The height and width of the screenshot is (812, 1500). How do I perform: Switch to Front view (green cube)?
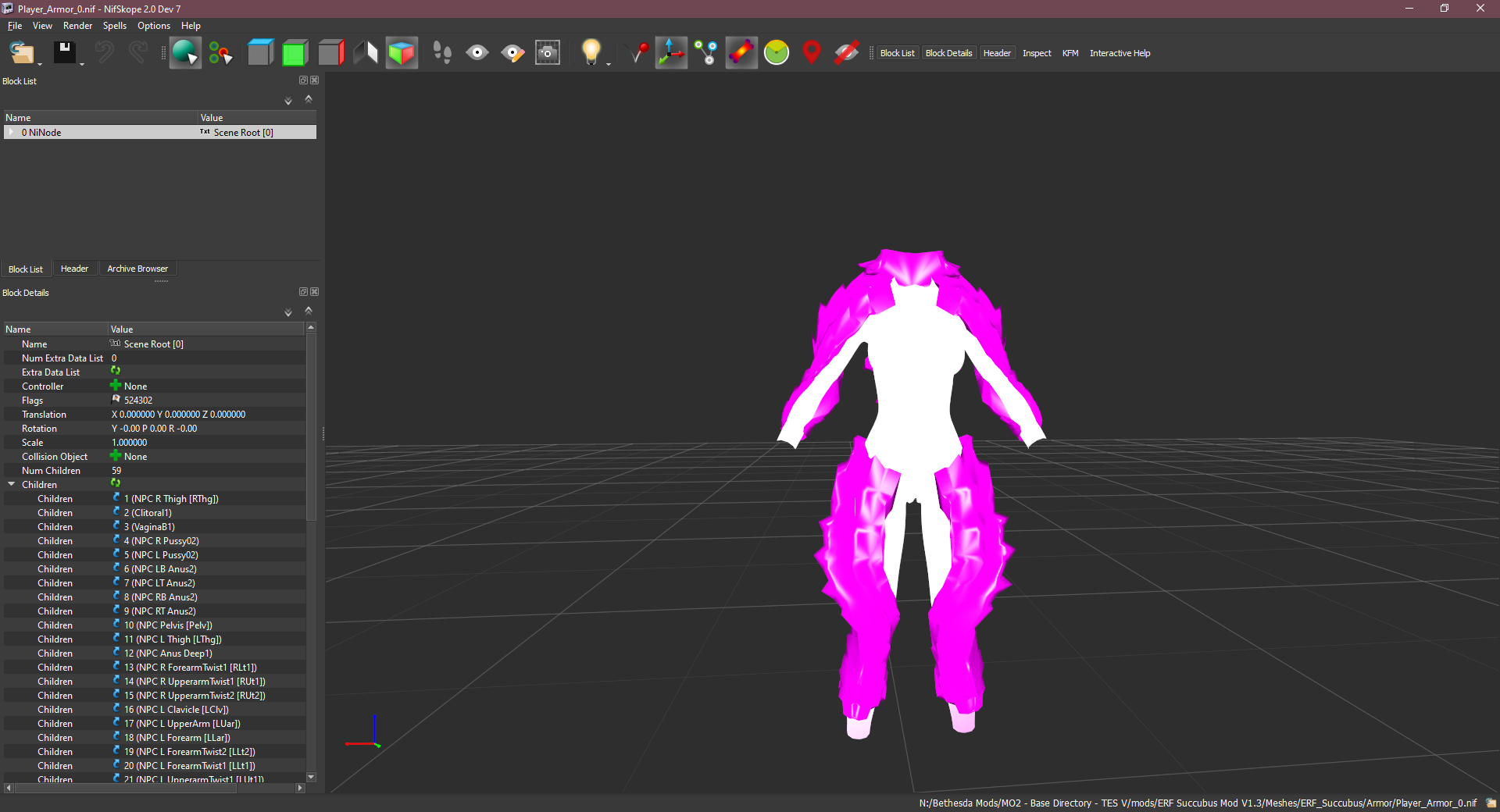295,53
